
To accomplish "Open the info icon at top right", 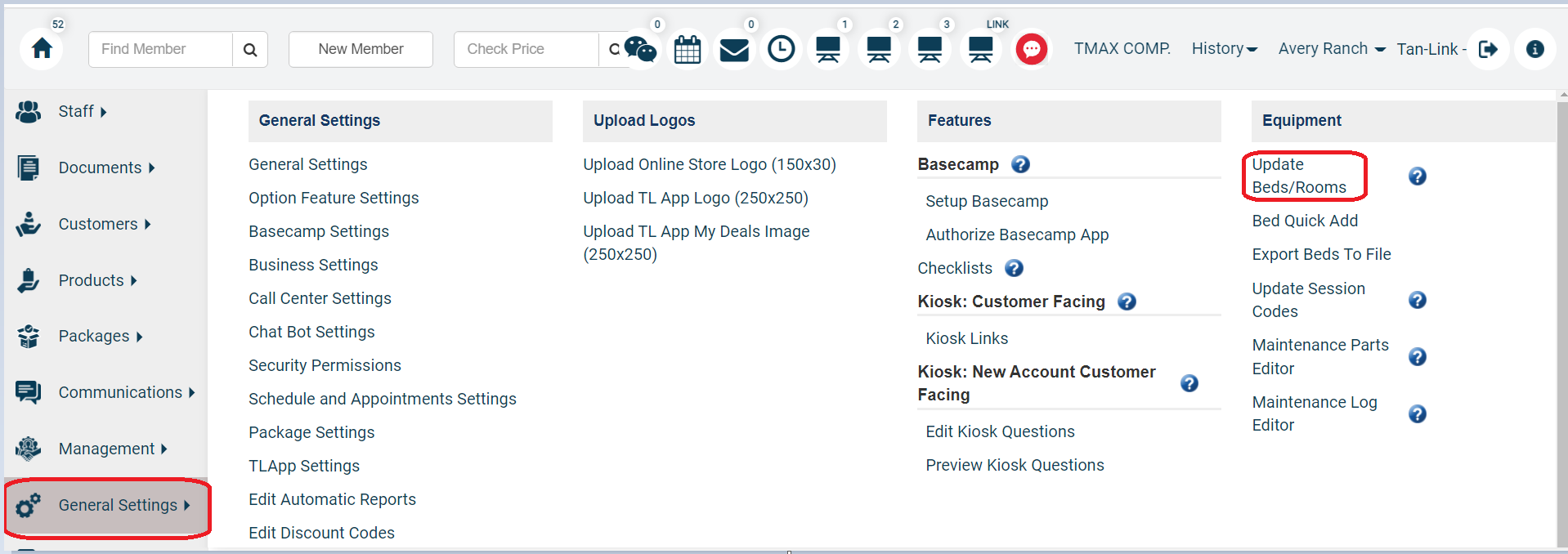I will tap(1535, 50).
